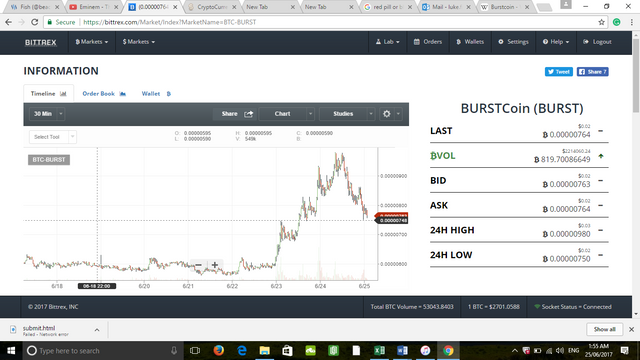
Task: Expand the Dollar Markets dropdown
Action: pyautogui.click(x=139, y=42)
